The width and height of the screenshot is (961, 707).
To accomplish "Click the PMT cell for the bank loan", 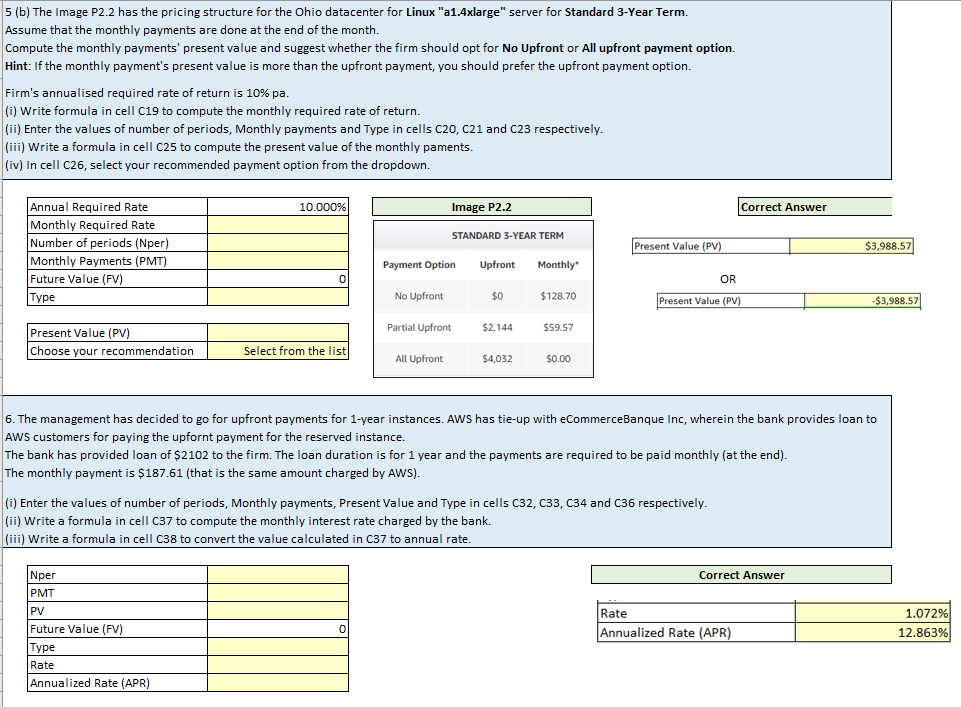I will click(x=277, y=592).
